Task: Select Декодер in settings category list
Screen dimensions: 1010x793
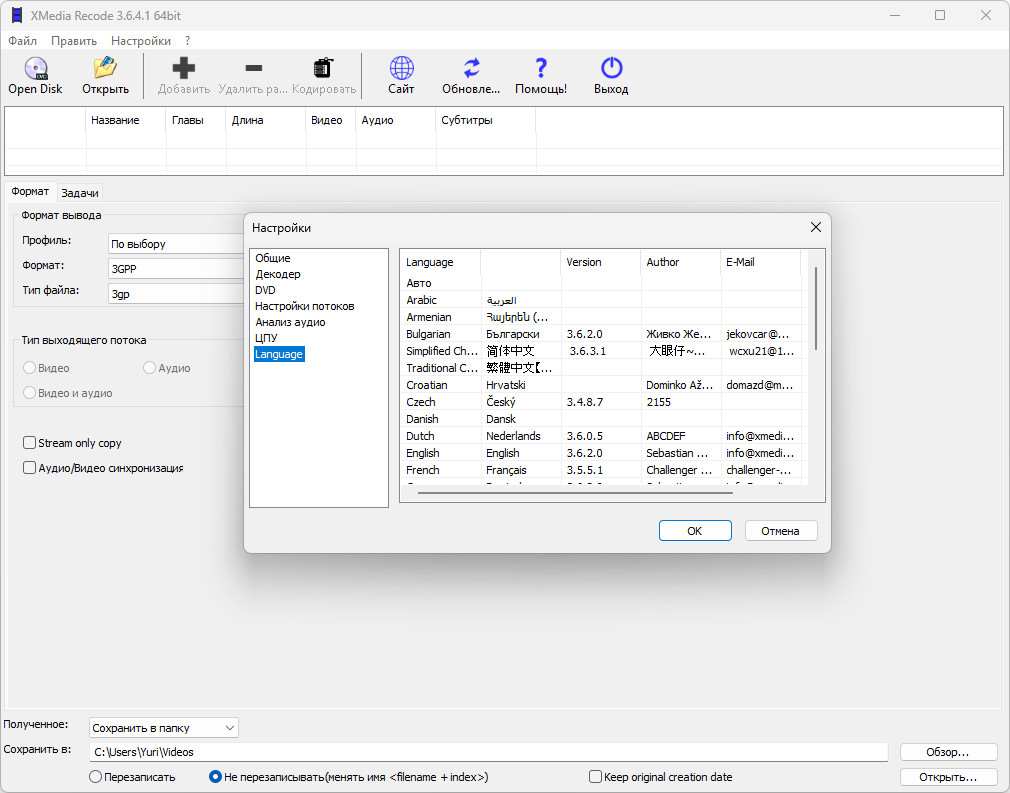Action: click(278, 274)
